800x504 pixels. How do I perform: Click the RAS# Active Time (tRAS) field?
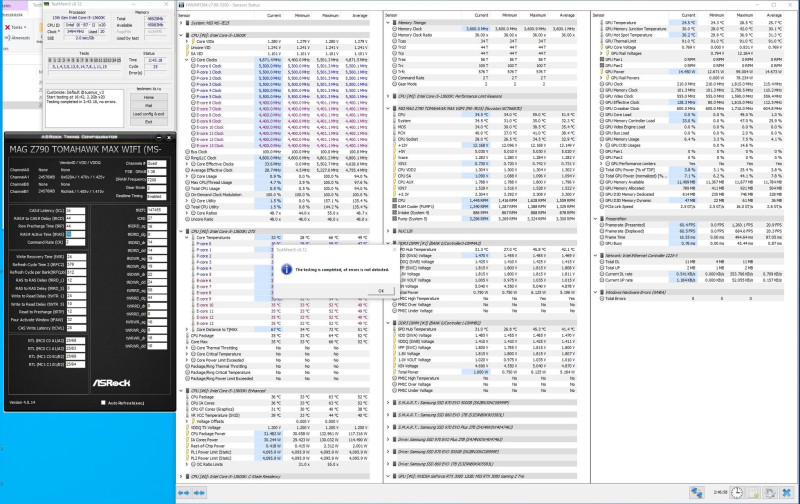(x=75, y=235)
